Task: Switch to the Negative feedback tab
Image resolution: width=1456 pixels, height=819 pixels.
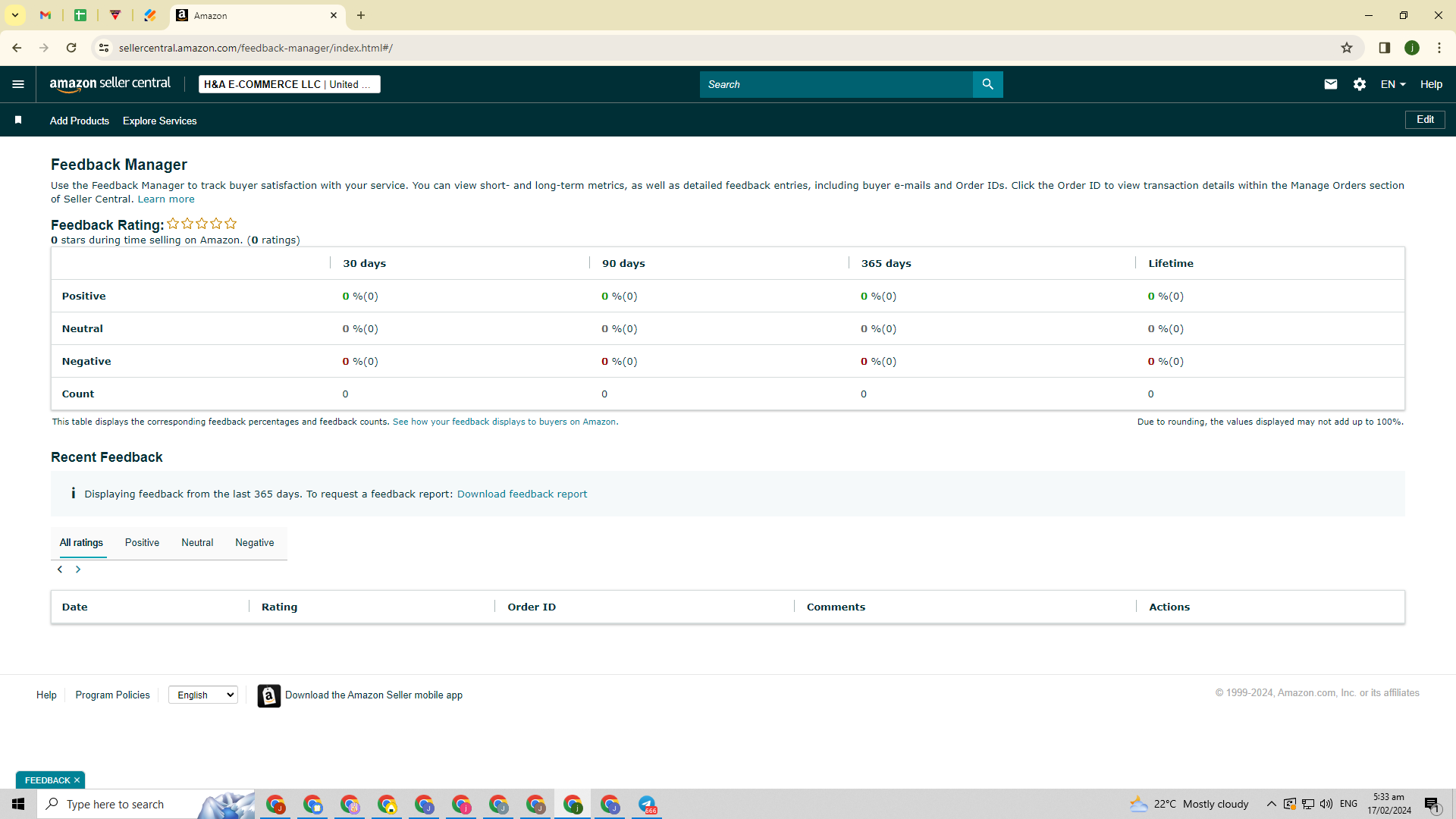Action: click(x=255, y=543)
